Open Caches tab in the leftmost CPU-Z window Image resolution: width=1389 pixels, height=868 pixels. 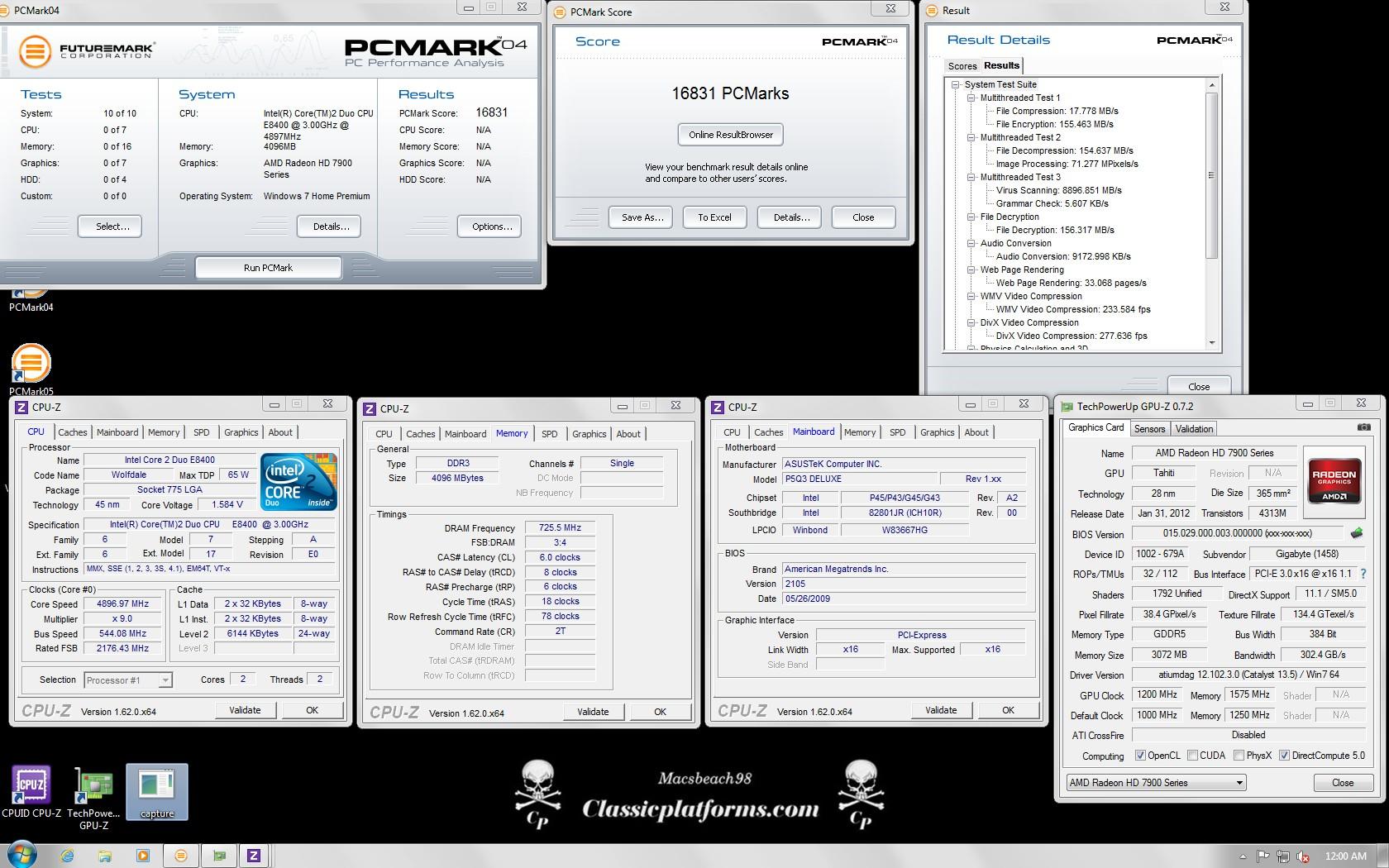coord(72,432)
